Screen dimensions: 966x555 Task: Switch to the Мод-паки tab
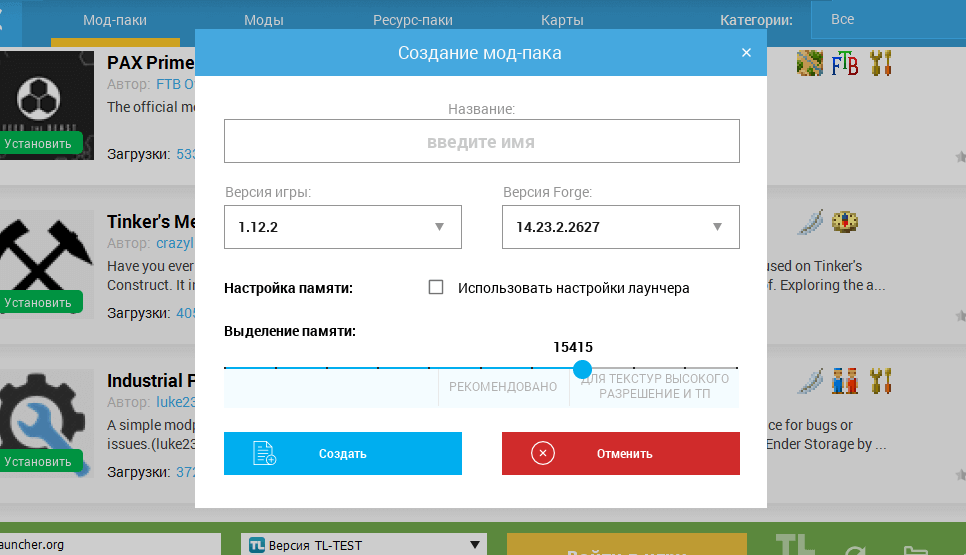[115, 20]
